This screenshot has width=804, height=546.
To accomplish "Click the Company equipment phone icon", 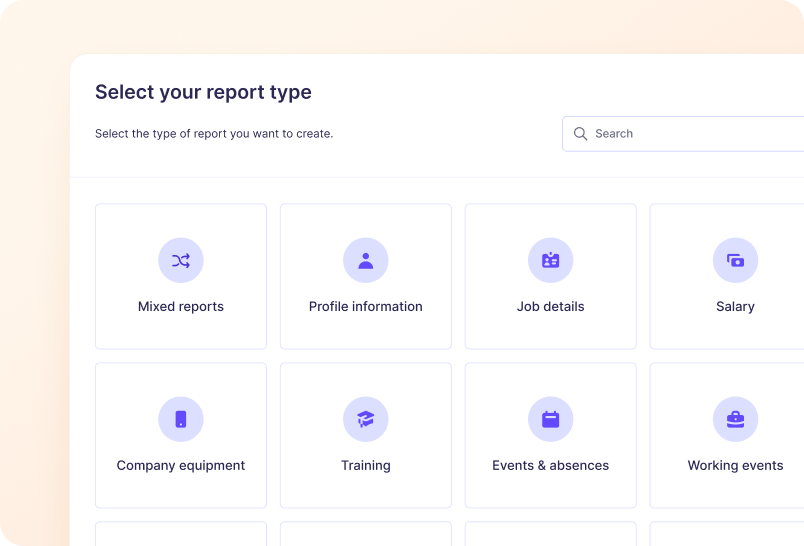I will (x=180, y=419).
